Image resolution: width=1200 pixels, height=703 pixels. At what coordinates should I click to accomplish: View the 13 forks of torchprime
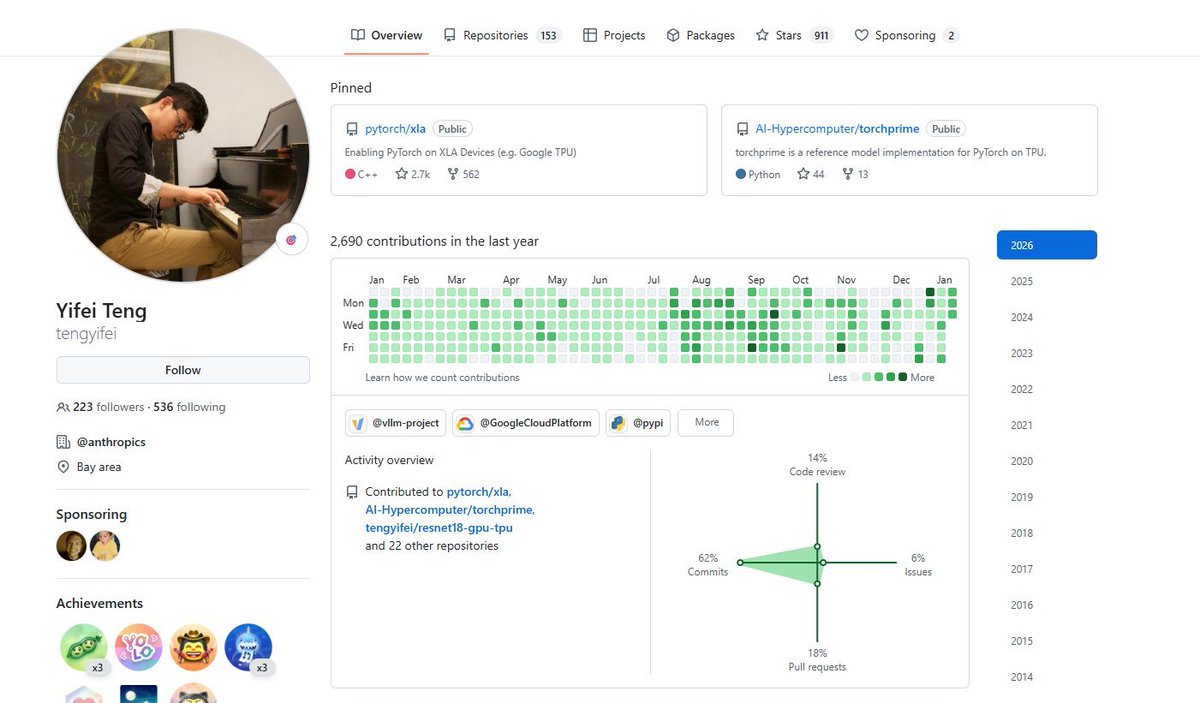(x=856, y=174)
